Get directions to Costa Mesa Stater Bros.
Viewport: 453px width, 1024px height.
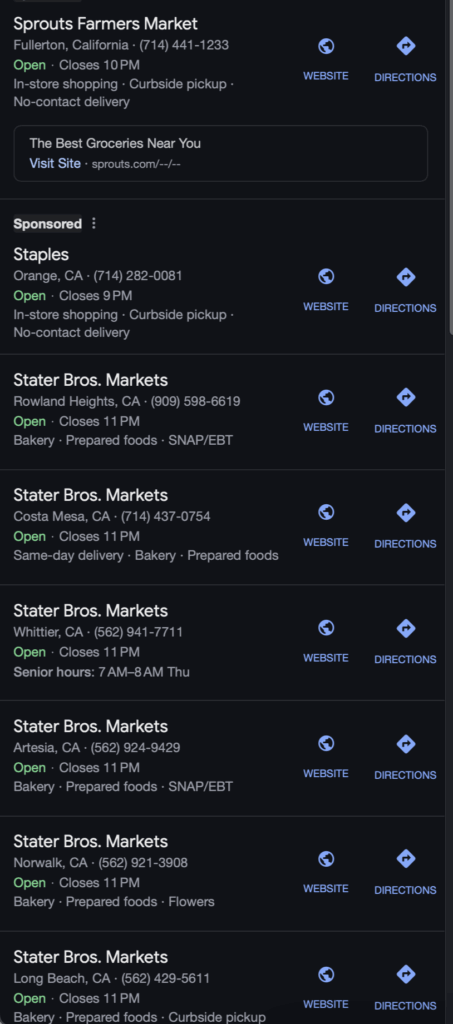tap(405, 526)
